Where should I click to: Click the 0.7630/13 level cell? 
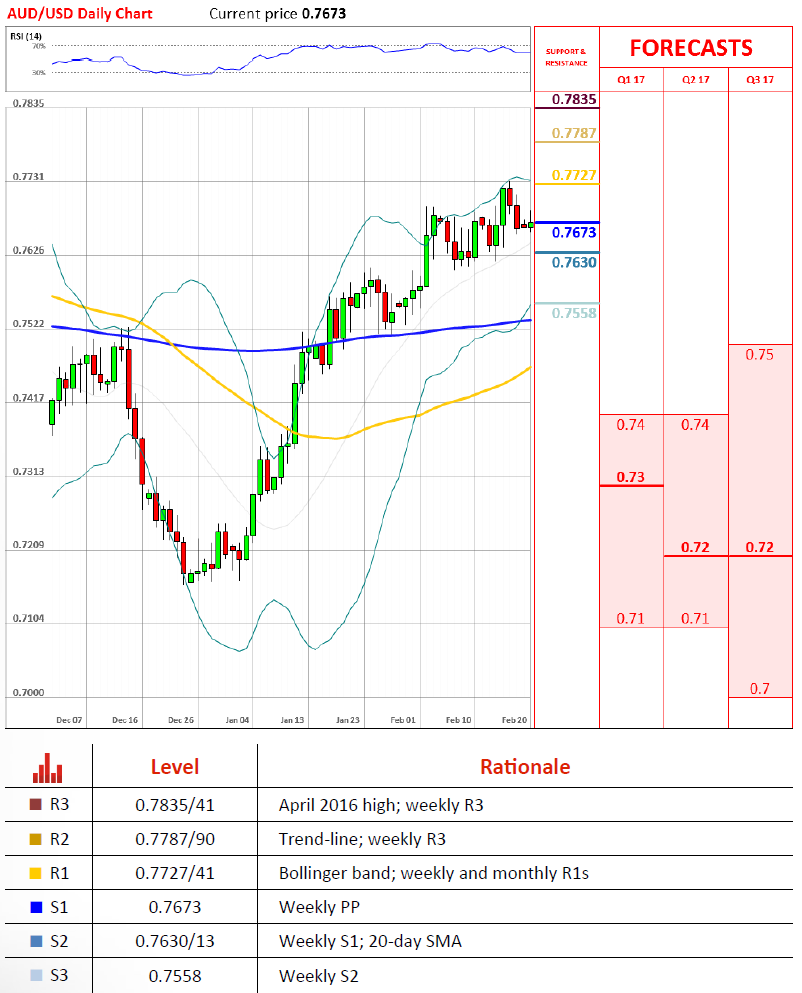[x=175, y=942]
